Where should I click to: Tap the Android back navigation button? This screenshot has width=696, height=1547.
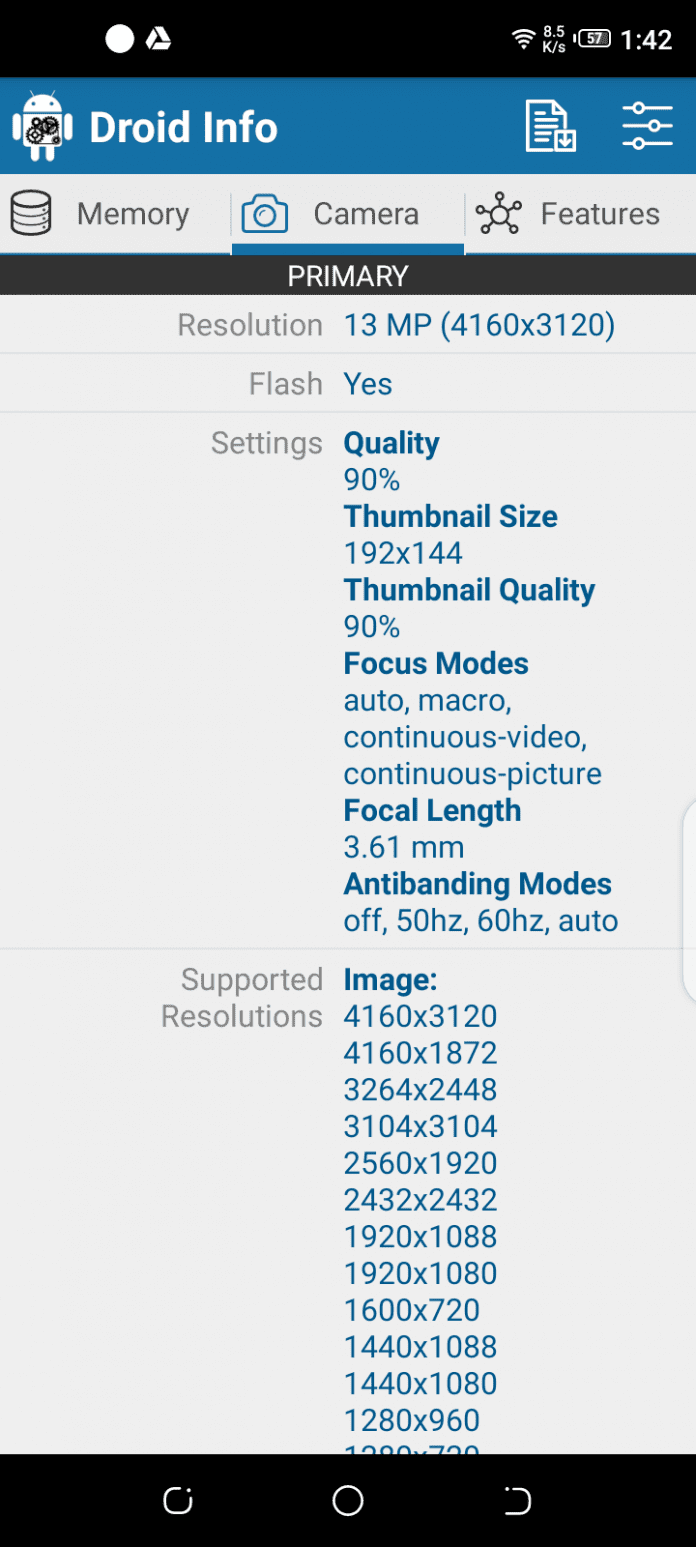click(517, 1500)
